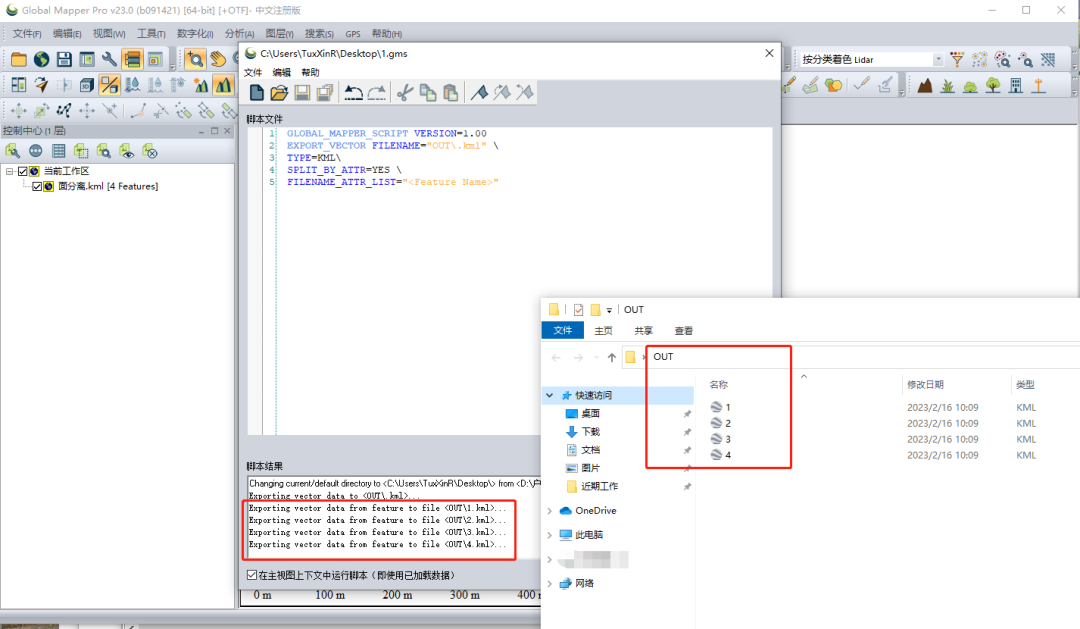Image resolution: width=1080 pixels, height=629 pixels.
Task: Switch to Explorer 查看 tab
Action: (x=683, y=331)
